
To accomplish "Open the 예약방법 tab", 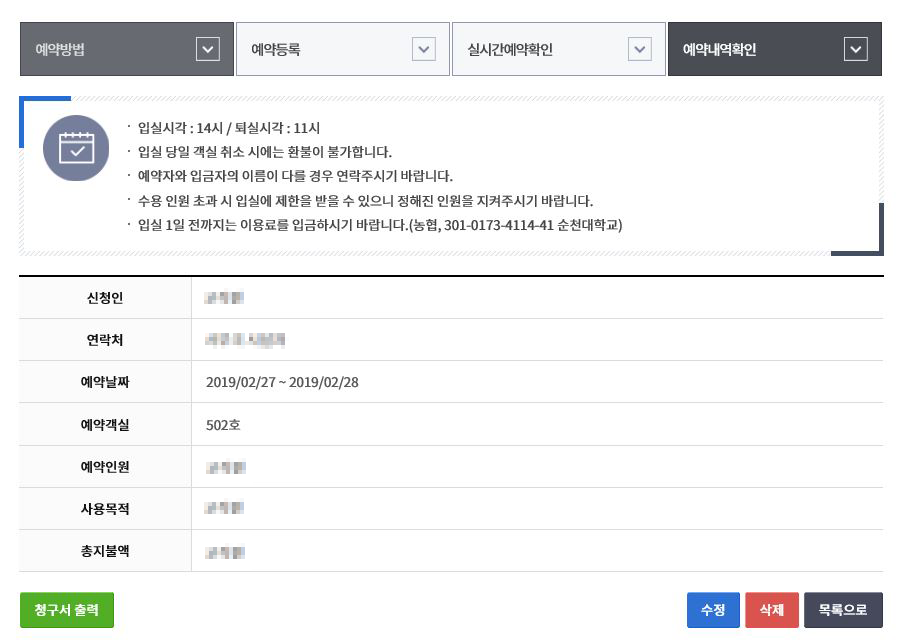I will coord(127,49).
